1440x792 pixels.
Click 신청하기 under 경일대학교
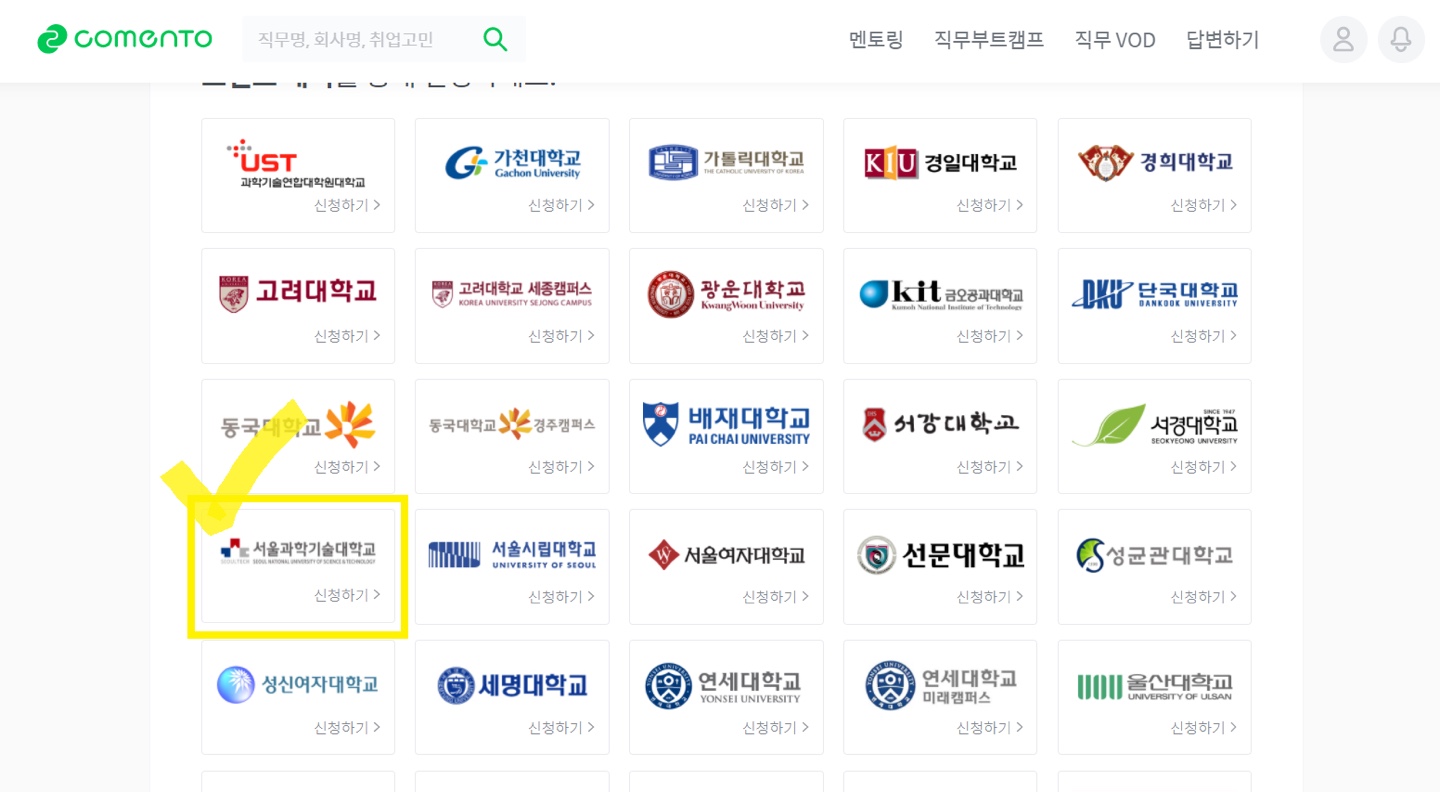coord(990,205)
